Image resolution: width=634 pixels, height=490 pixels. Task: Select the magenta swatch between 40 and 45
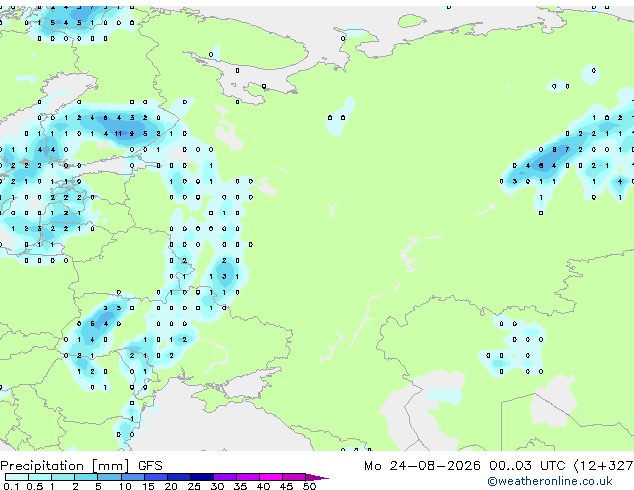coord(271,477)
